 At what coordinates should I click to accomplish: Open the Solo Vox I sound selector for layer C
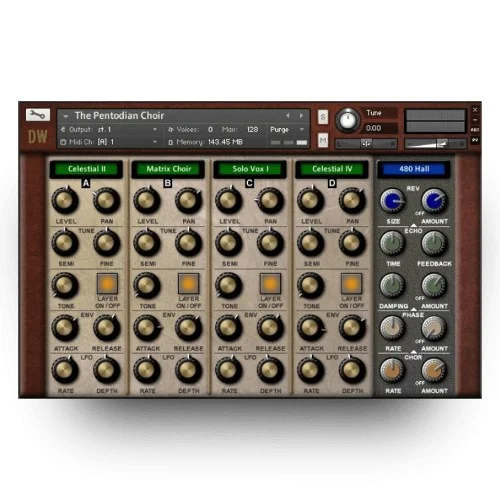pyautogui.click(x=250, y=169)
